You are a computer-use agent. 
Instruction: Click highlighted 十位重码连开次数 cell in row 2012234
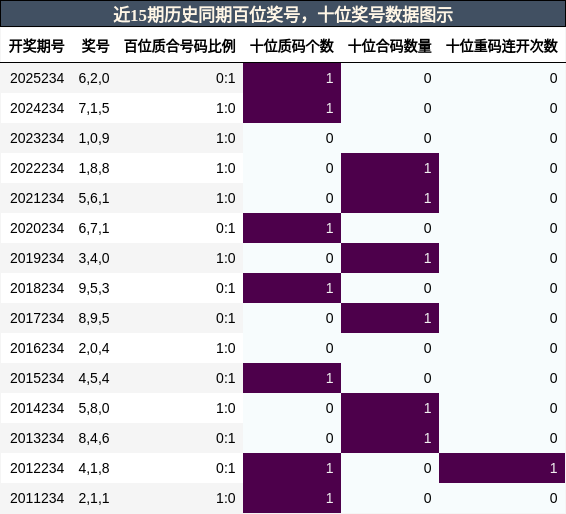(502, 467)
